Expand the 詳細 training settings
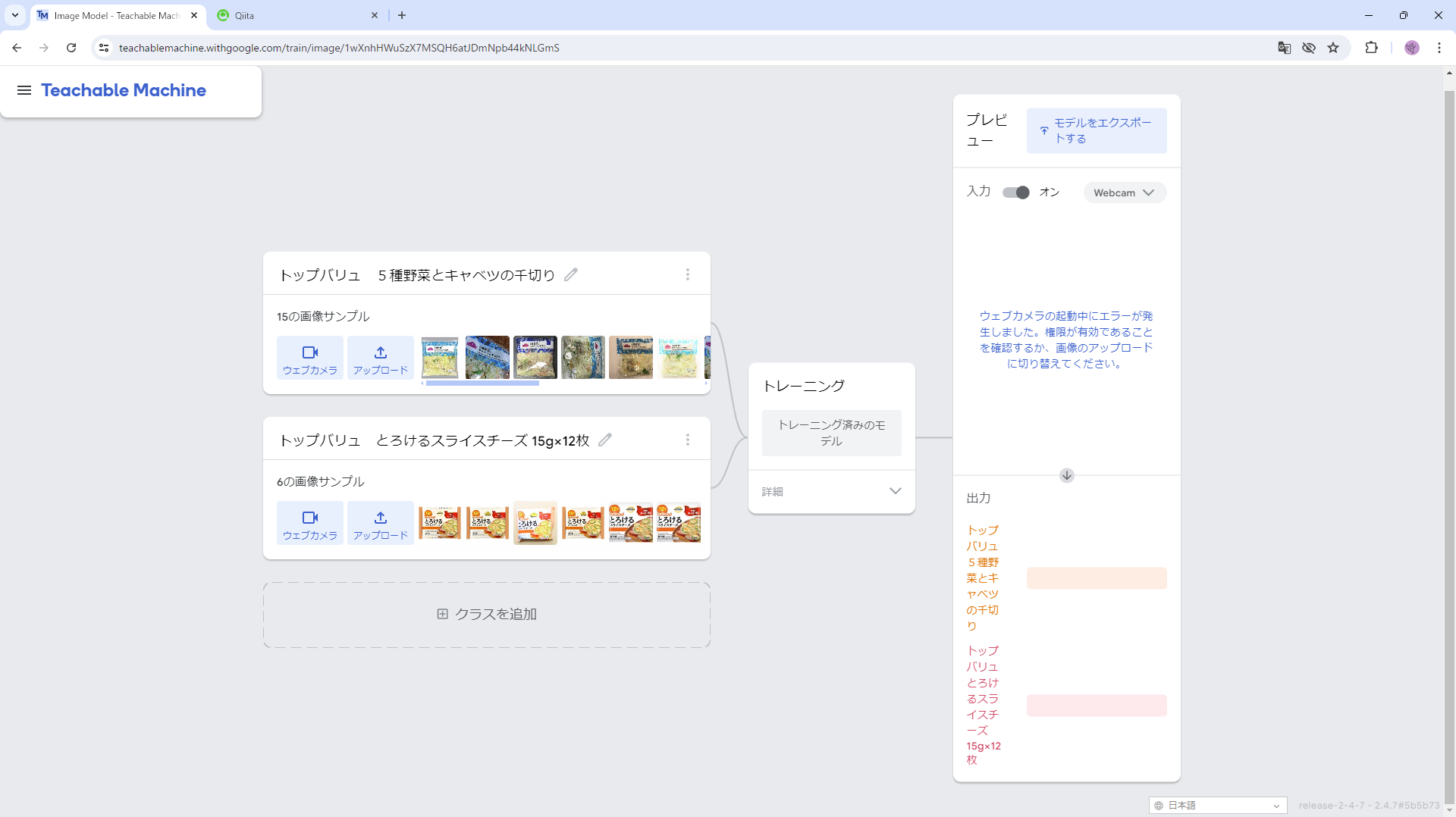The height and width of the screenshot is (817, 1456). point(831,491)
